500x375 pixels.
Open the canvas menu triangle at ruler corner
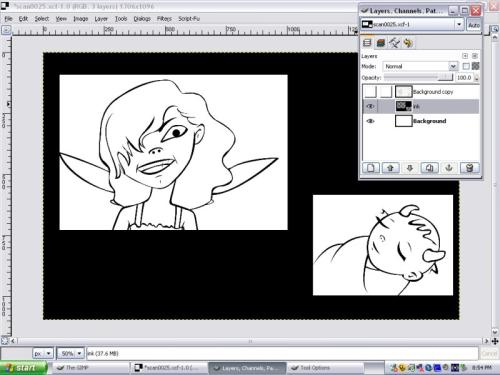click(6, 30)
